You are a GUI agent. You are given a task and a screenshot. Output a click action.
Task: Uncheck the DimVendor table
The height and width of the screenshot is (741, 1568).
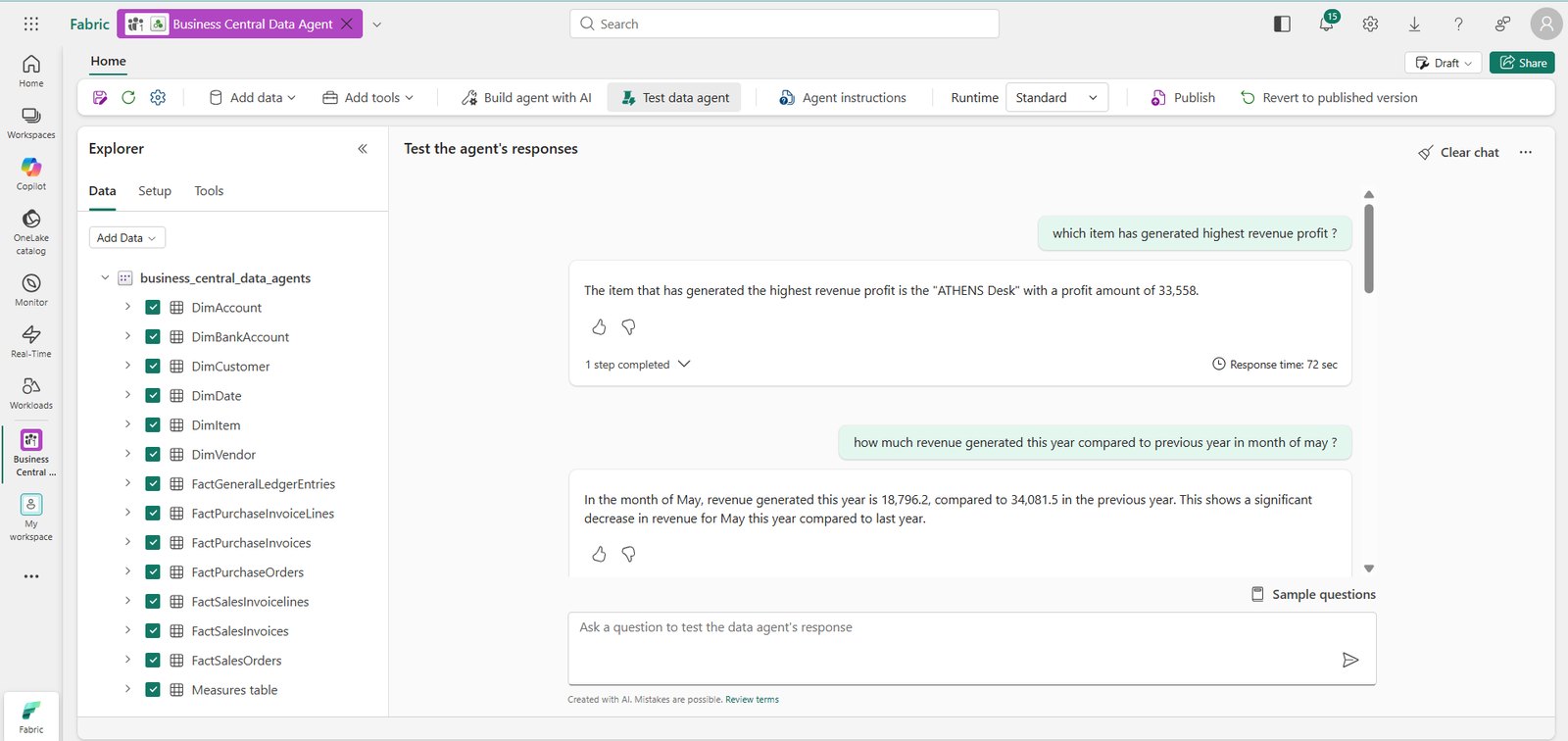[153, 454]
